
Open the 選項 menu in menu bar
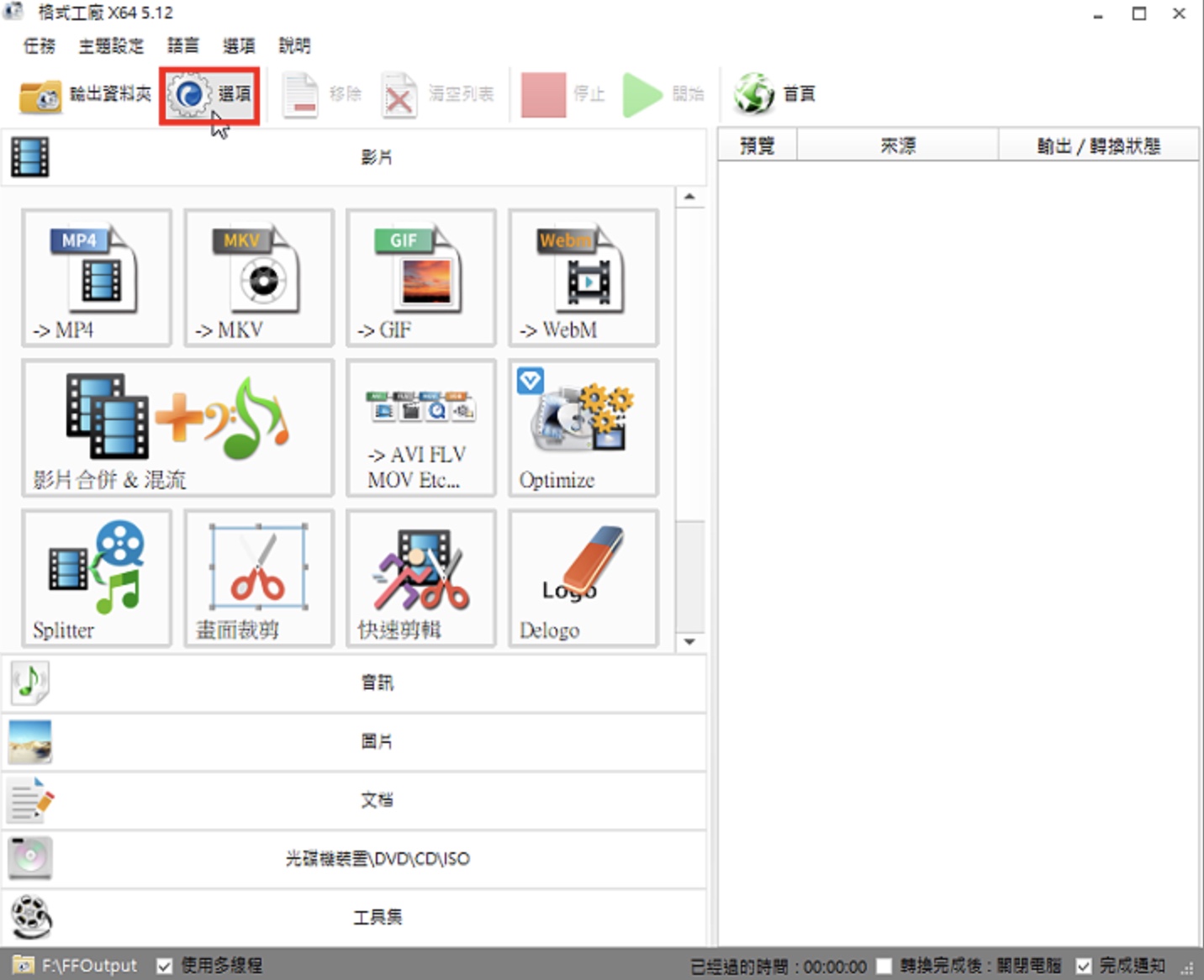(239, 45)
